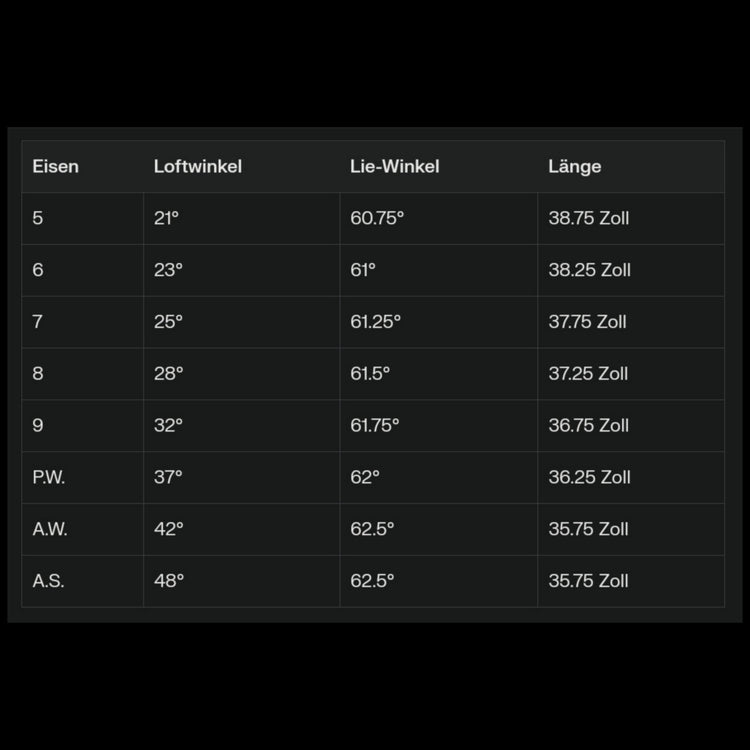Click the Eisen column header
This screenshot has width=750, height=750.
click(x=55, y=166)
